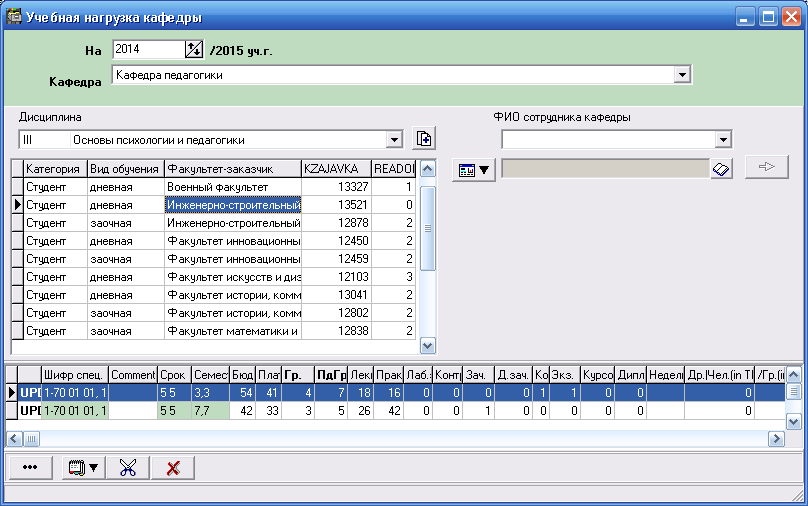The height and width of the screenshot is (506, 808).
Task: Click the eraser icon in employee field
Action: [x=722, y=169]
